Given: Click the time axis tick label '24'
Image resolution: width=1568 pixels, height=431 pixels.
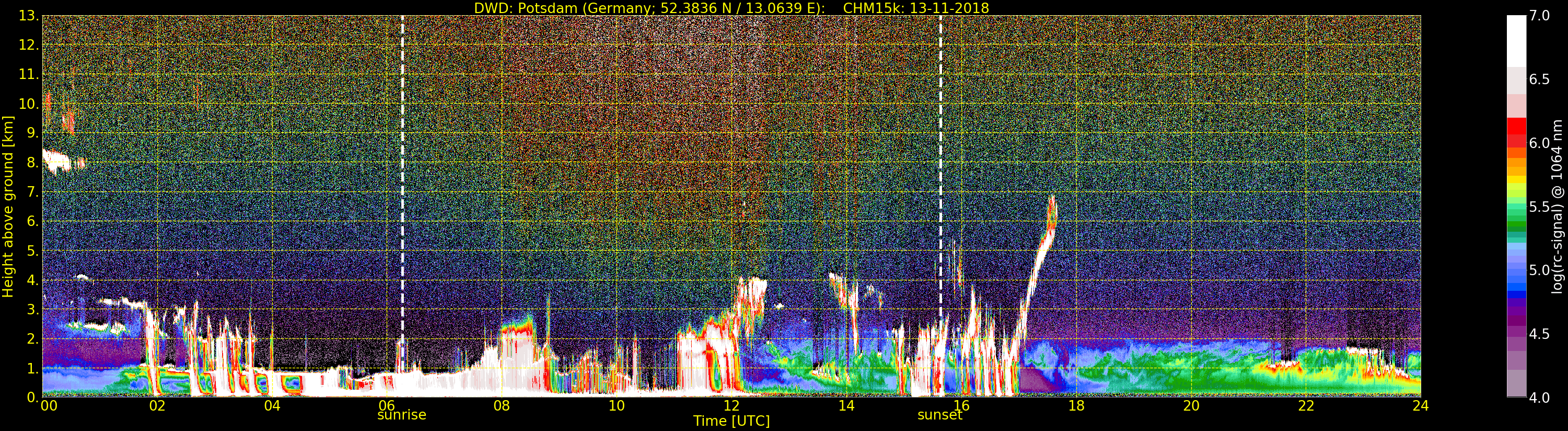Looking at the screenshot, I should [x=1421, y=405].
